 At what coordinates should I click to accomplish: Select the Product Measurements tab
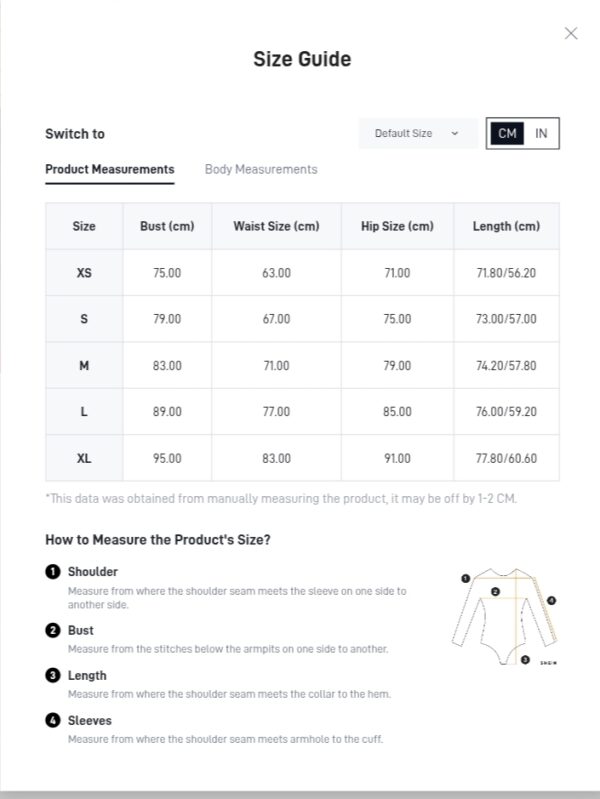[x=110, y=170]
